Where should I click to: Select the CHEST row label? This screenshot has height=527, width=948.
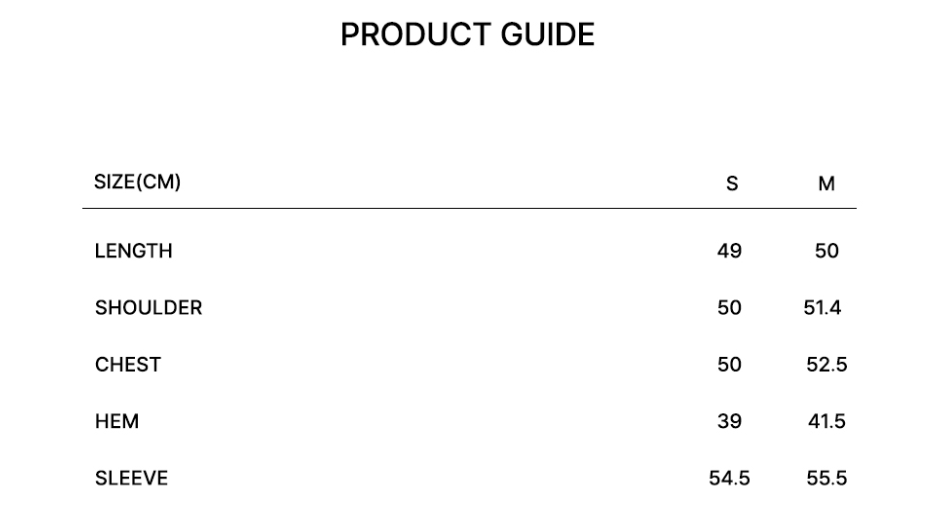[x=128, y=364]
